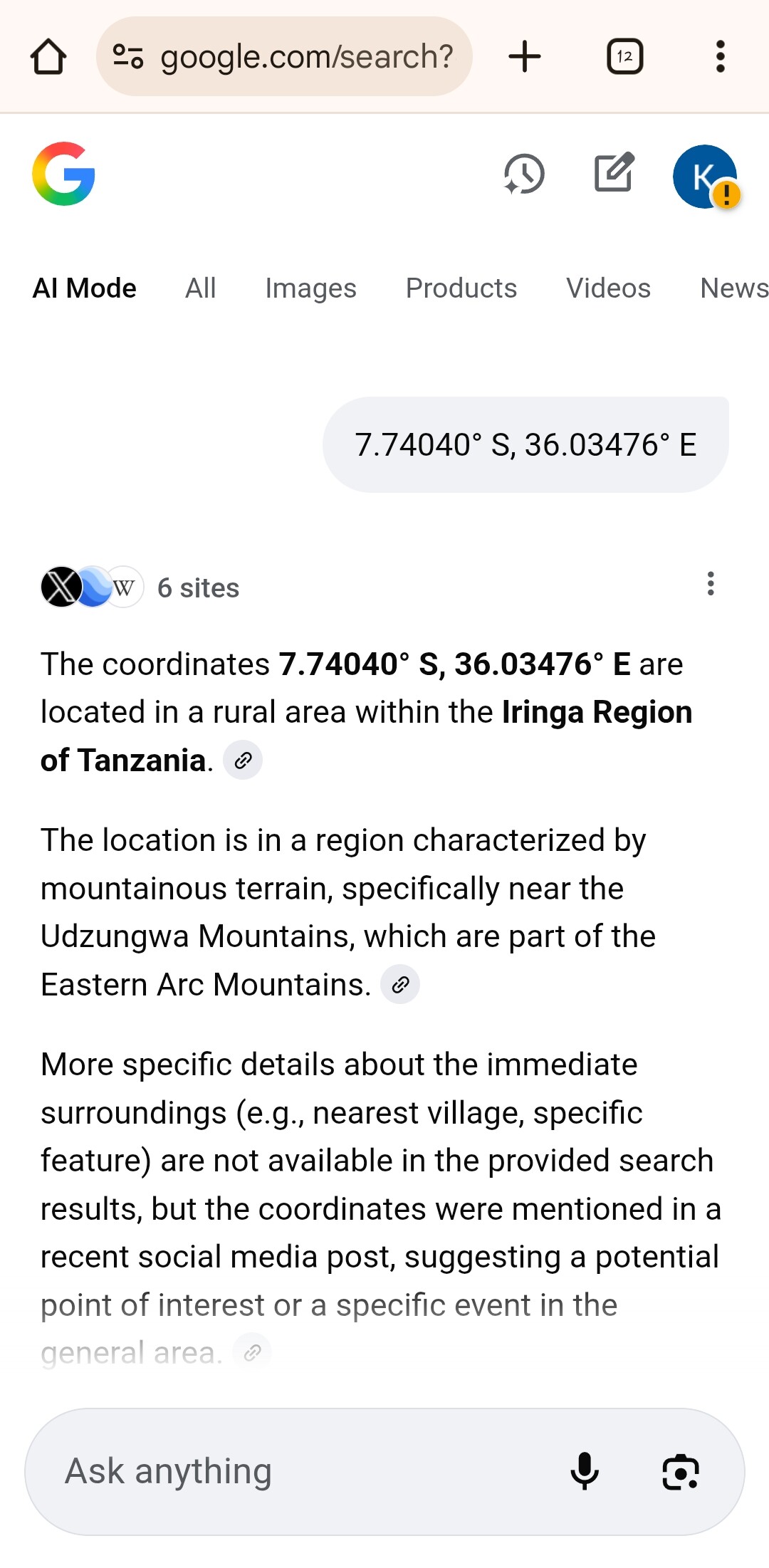Open a new tab with plus icon
Screen dimensions: 769x1568
(x=525, y=56)
